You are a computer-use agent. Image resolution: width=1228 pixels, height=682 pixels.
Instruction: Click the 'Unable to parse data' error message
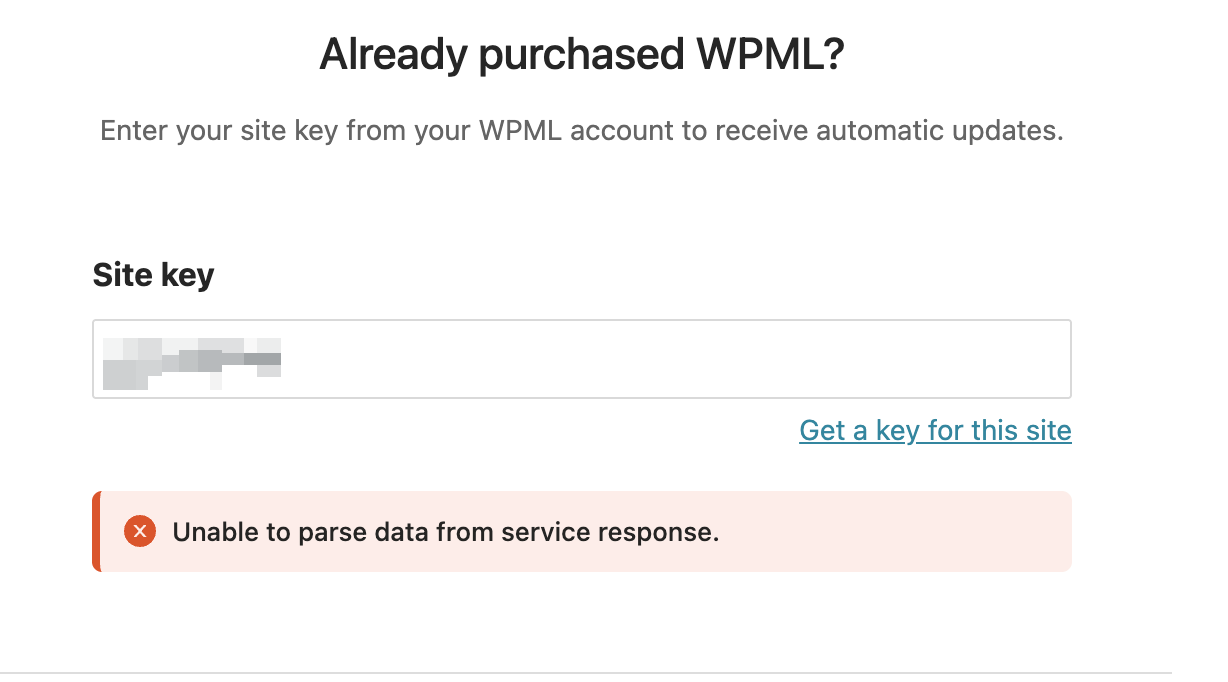point(446,533)
